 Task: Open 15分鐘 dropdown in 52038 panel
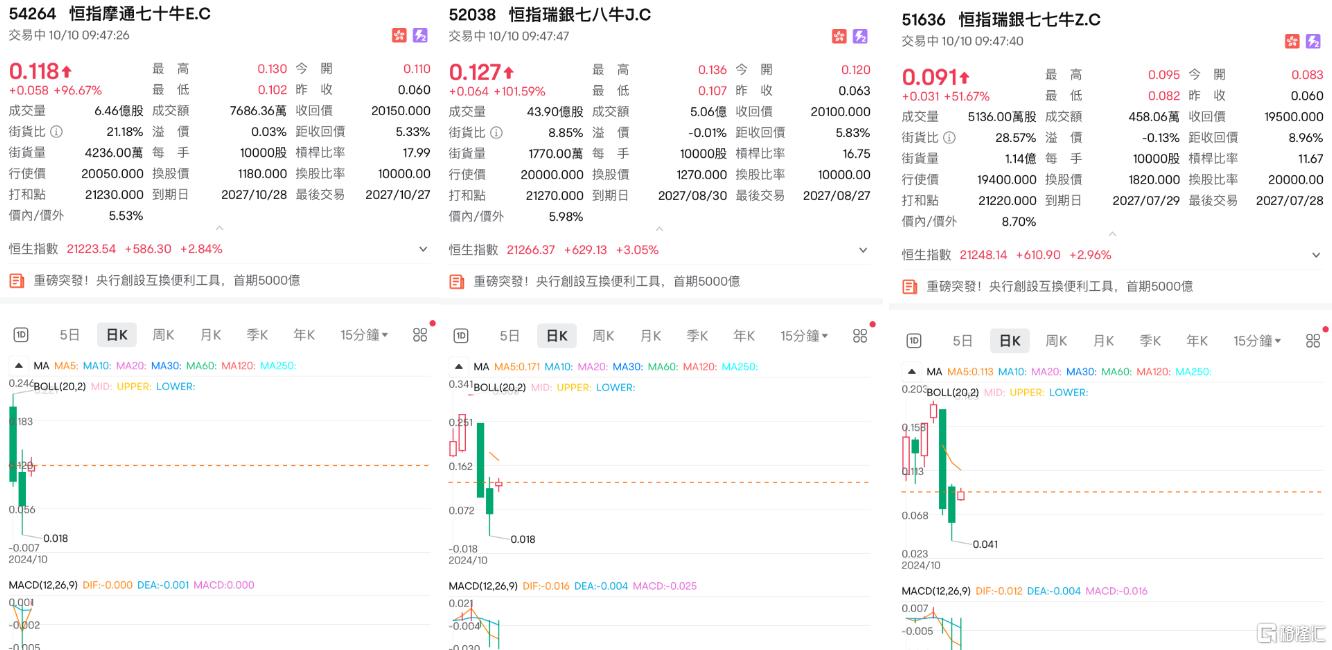coord(804,335)
